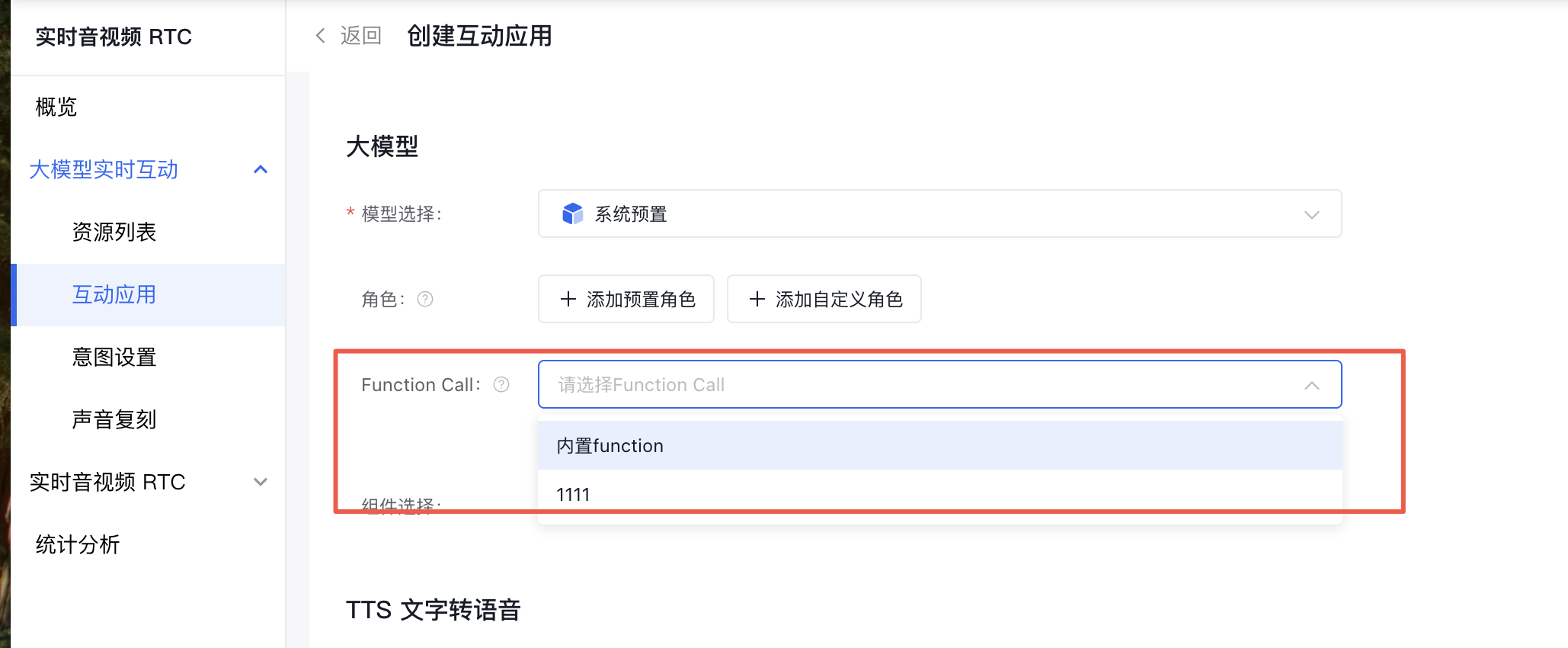Open 声音复刻 in the sidebar
This screenshot has height=648, width=1568.
114,419
